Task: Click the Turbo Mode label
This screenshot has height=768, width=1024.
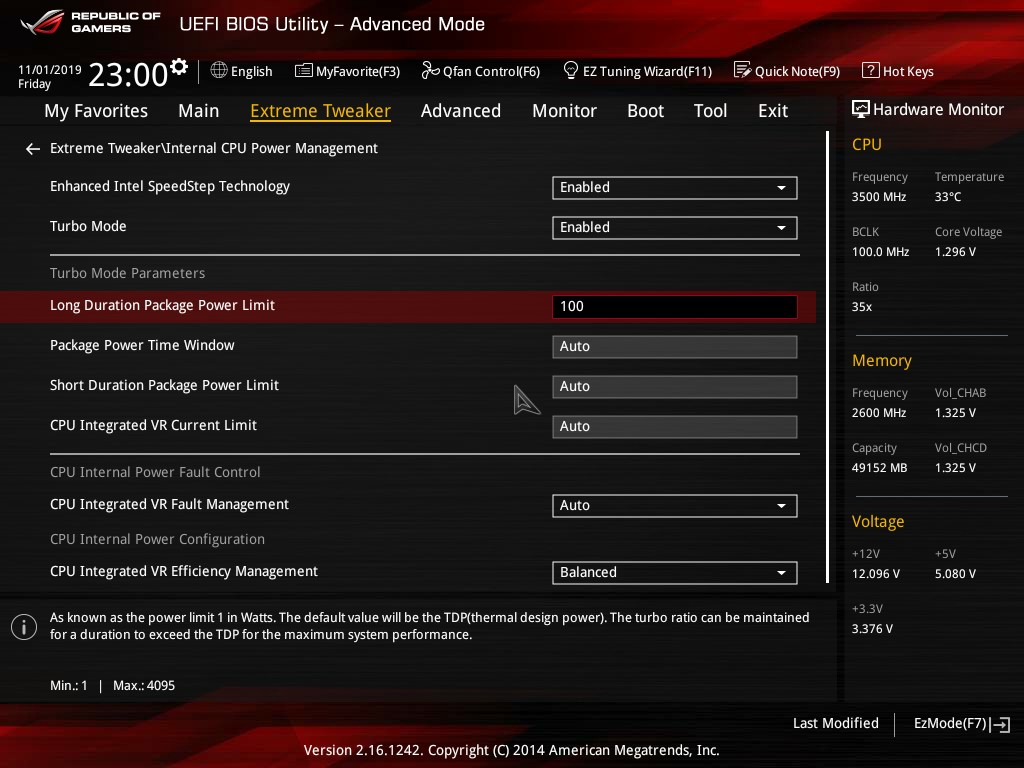Action: point(88,226)
